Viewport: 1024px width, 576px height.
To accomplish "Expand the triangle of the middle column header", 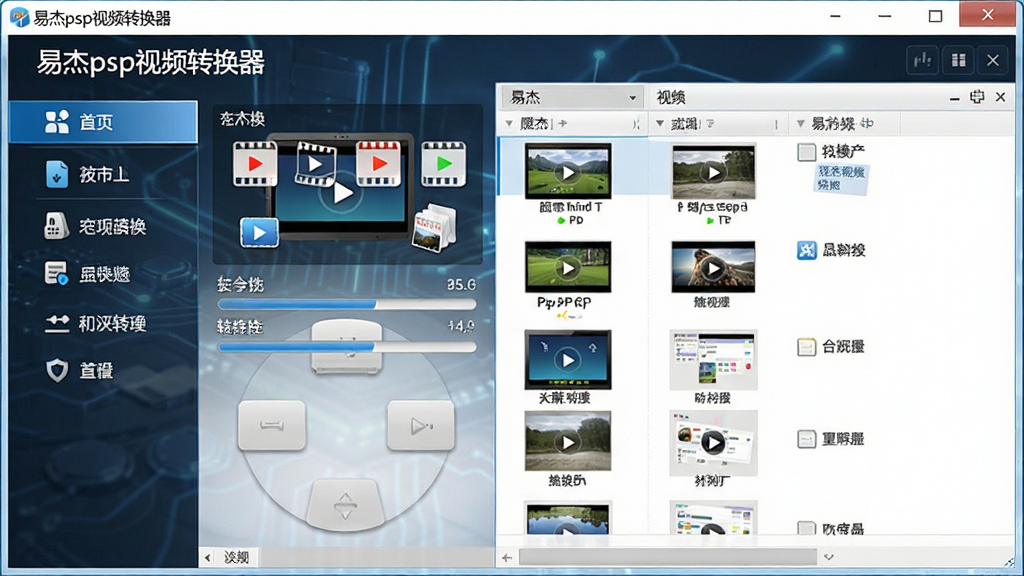I will [660, 123].
